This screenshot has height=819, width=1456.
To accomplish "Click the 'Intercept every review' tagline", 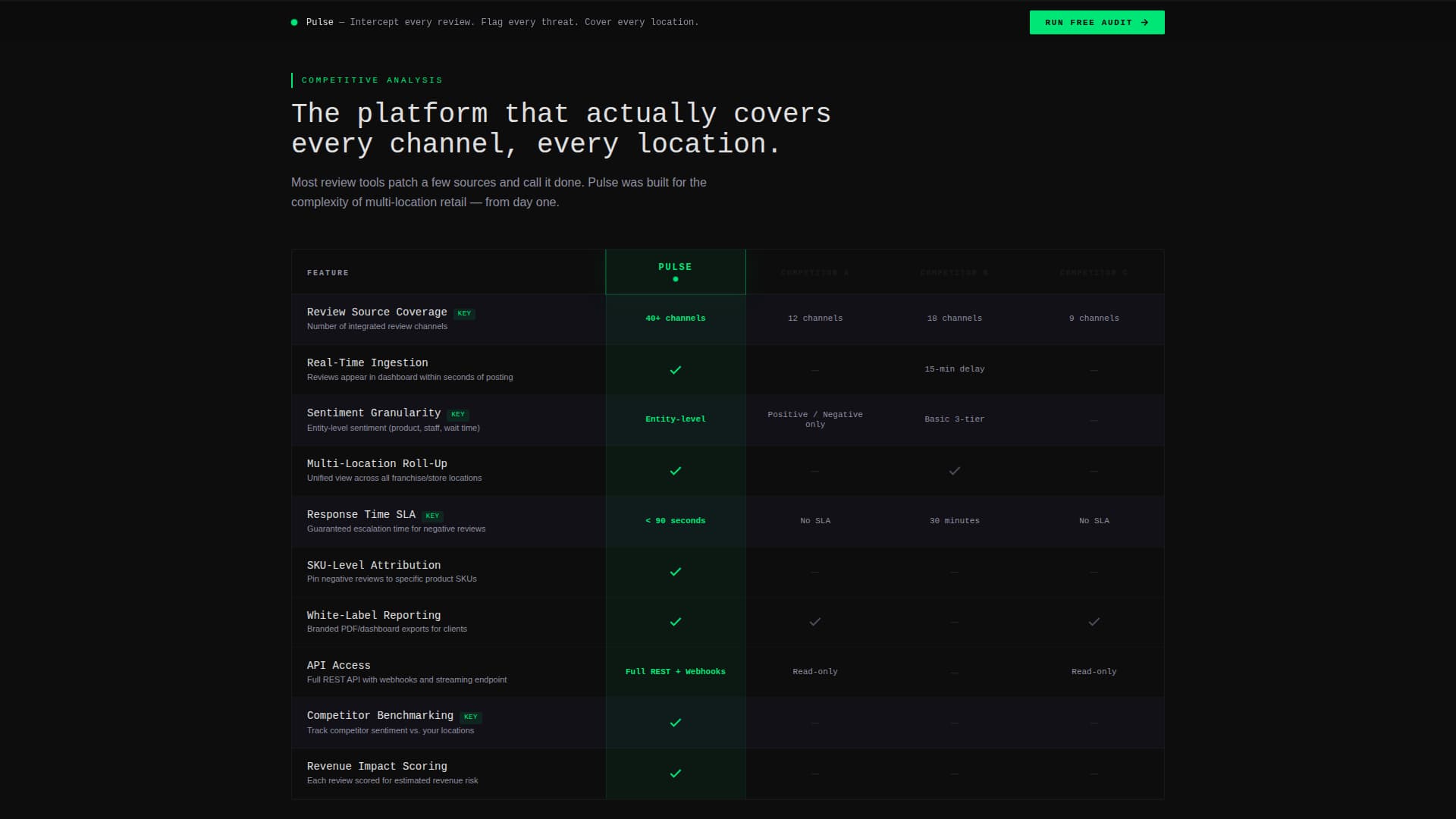I will click(x=524, y=23).
